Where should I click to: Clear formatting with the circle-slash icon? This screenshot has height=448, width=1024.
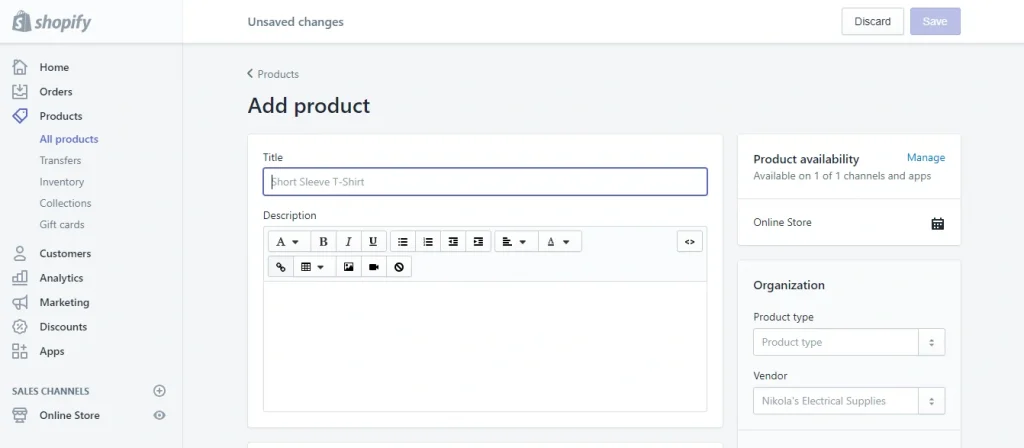[398, 267]
